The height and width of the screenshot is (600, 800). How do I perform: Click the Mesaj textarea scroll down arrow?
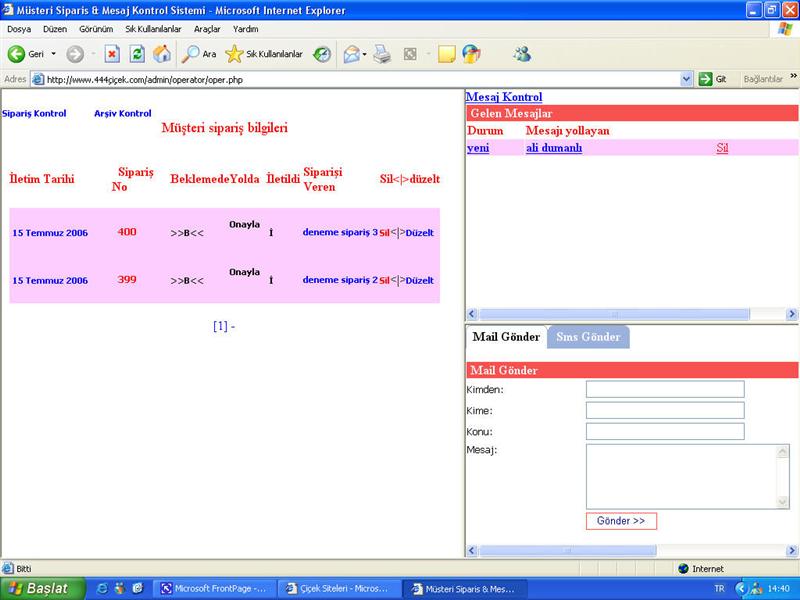click(783, 502)
